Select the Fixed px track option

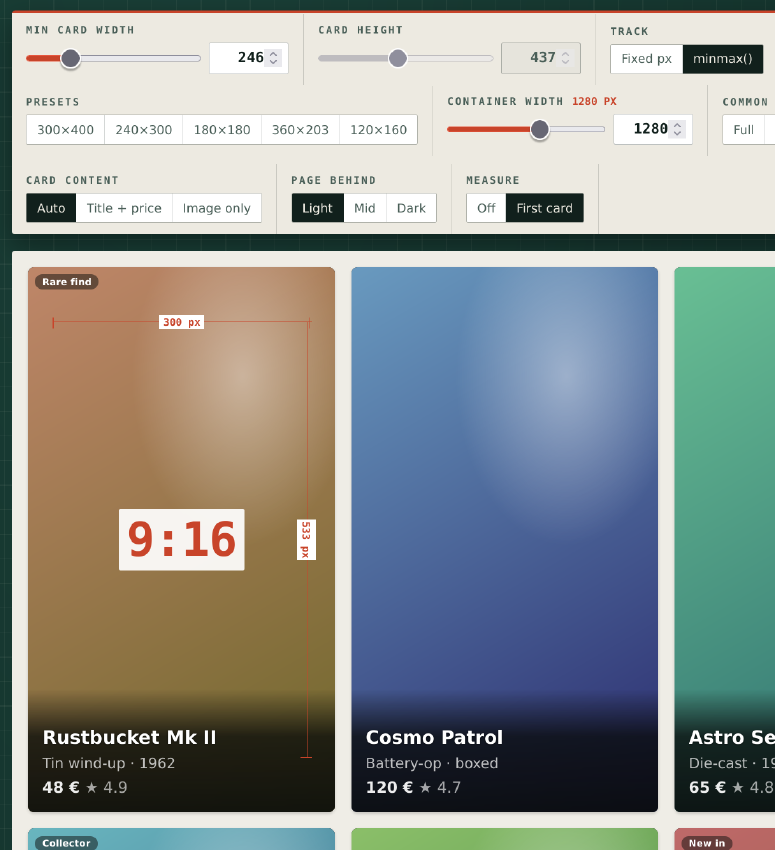coord(646,59)
